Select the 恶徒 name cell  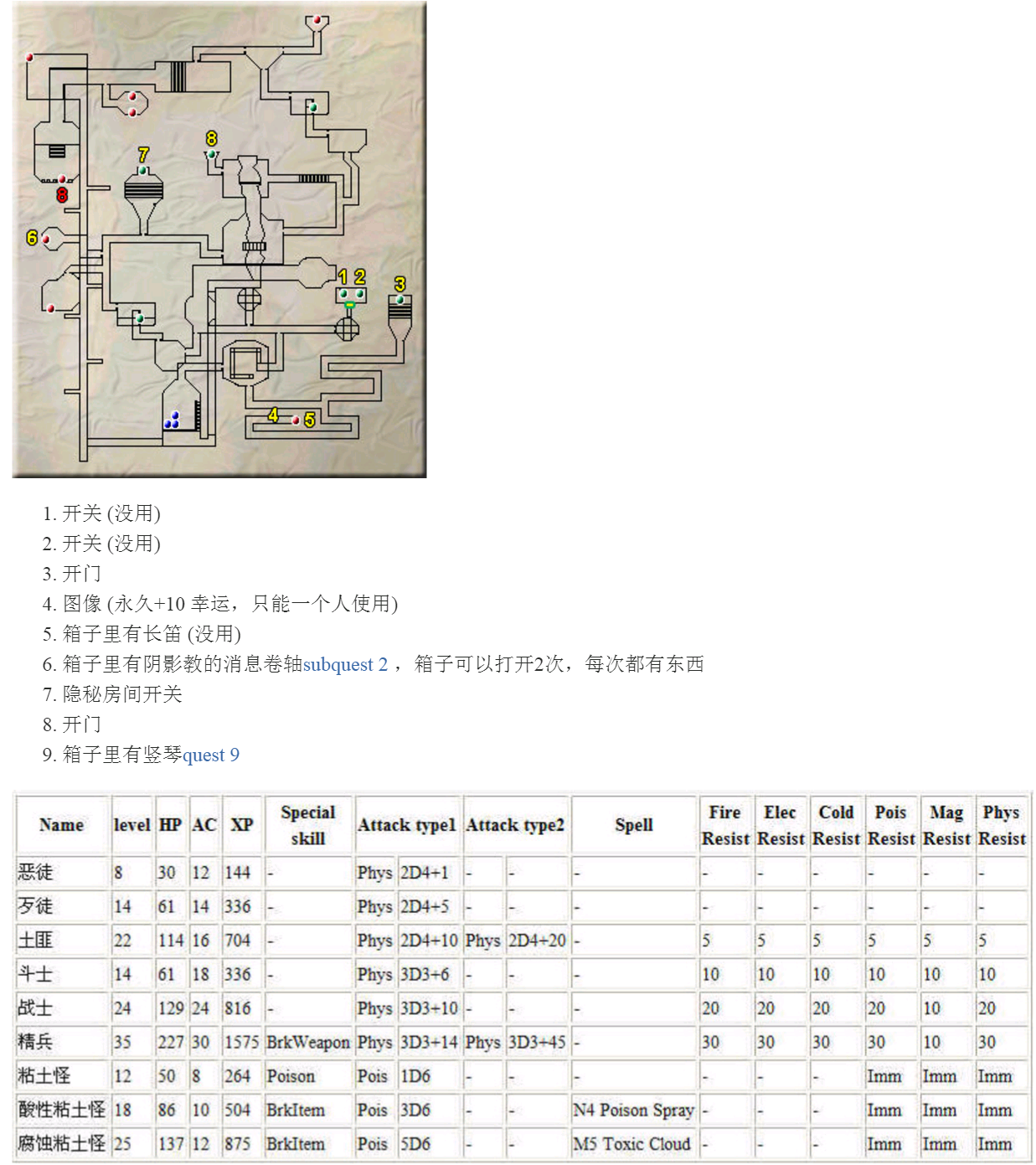pos(63,873)
